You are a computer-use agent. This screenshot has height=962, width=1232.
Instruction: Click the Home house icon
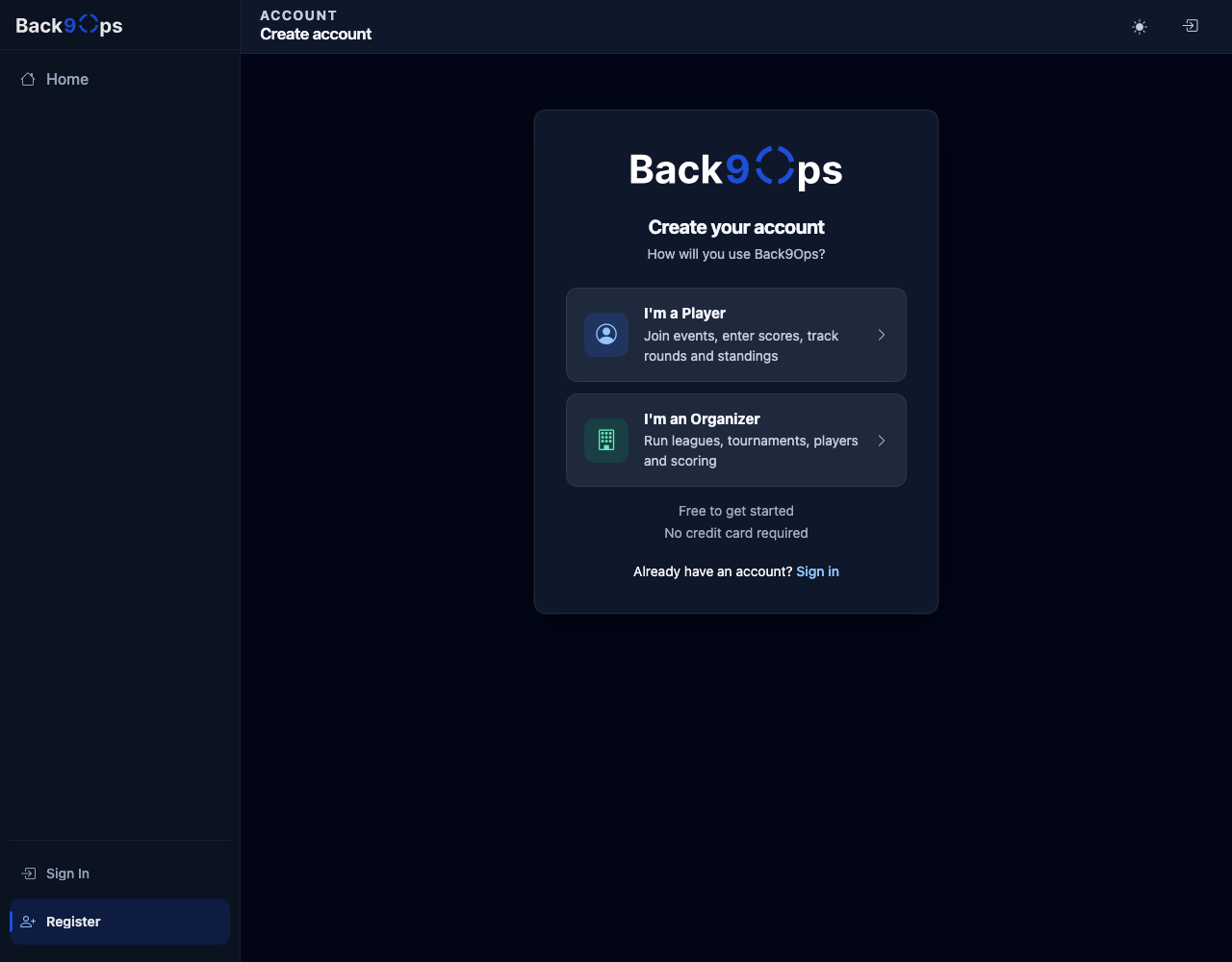[28, 79]
